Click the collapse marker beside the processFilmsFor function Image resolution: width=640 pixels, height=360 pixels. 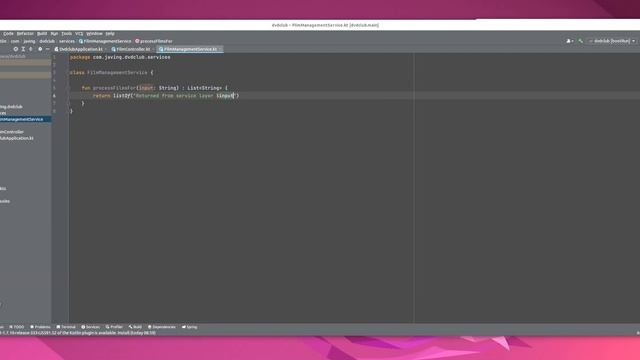pyautogui.click(x=69, y=88)
